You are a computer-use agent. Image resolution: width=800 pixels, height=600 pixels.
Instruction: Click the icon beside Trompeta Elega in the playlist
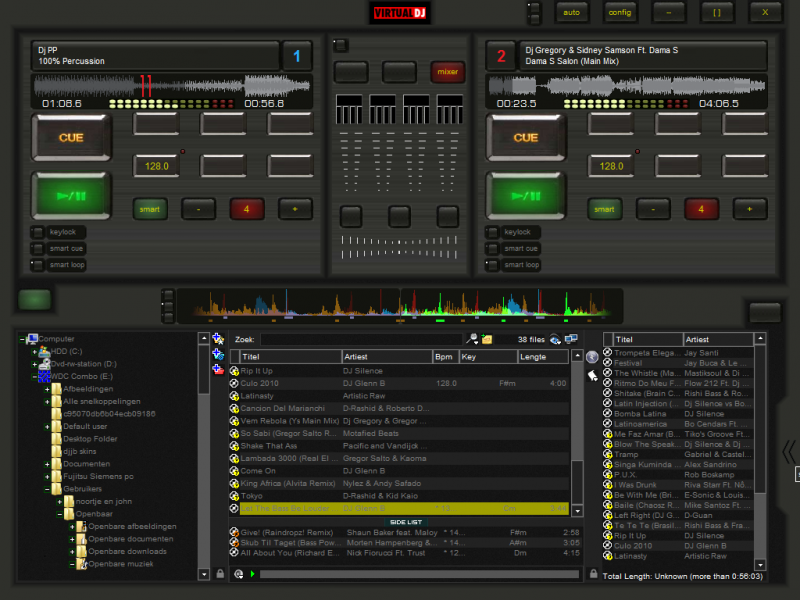(x=608, y=353)
